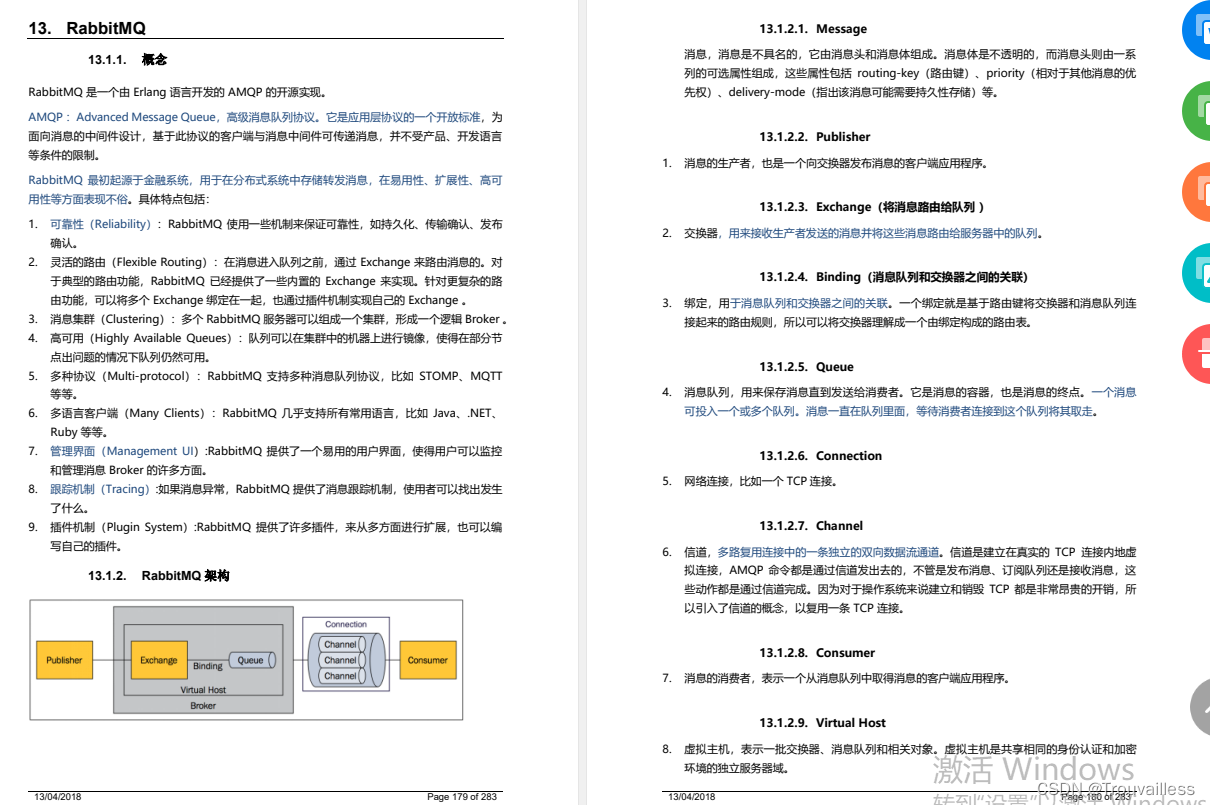Click the Consumer box in the diagram
Viewport: 1210px width, 805px height.
[x=428, y=660]
